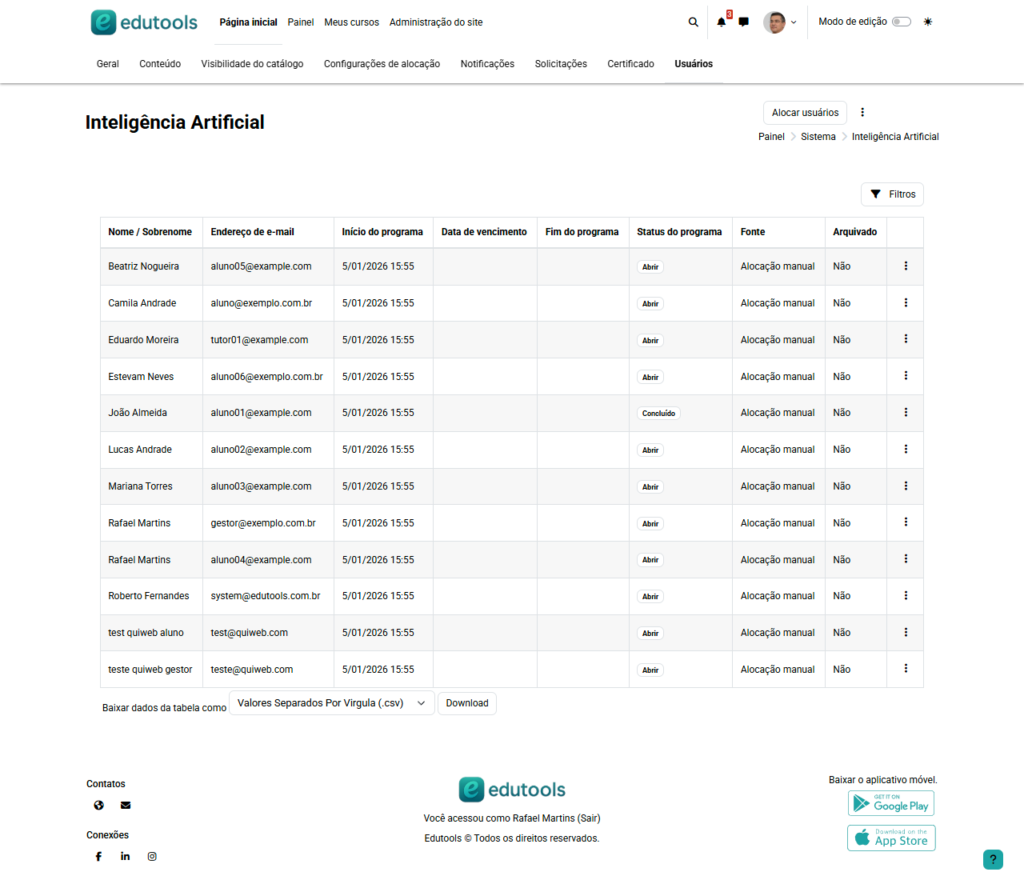Click the Download button

pyautogui.click(x=467, y=703)
